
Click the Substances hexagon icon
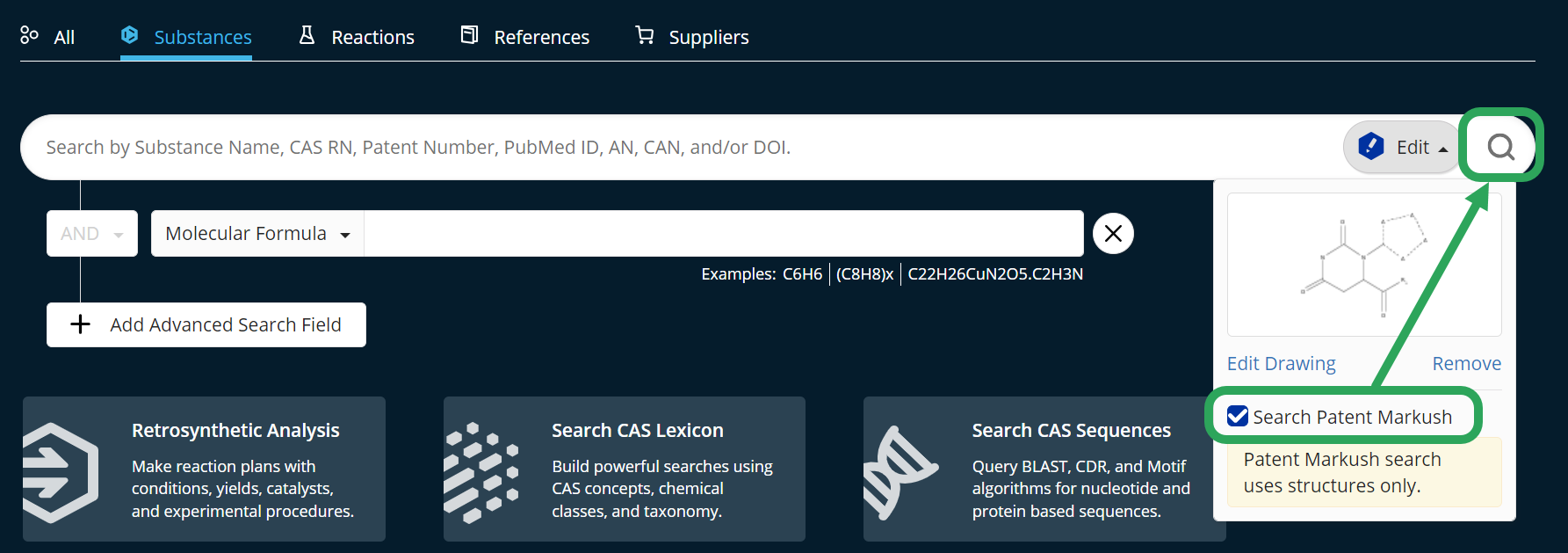pyautogui.click(x=129, y=35)
